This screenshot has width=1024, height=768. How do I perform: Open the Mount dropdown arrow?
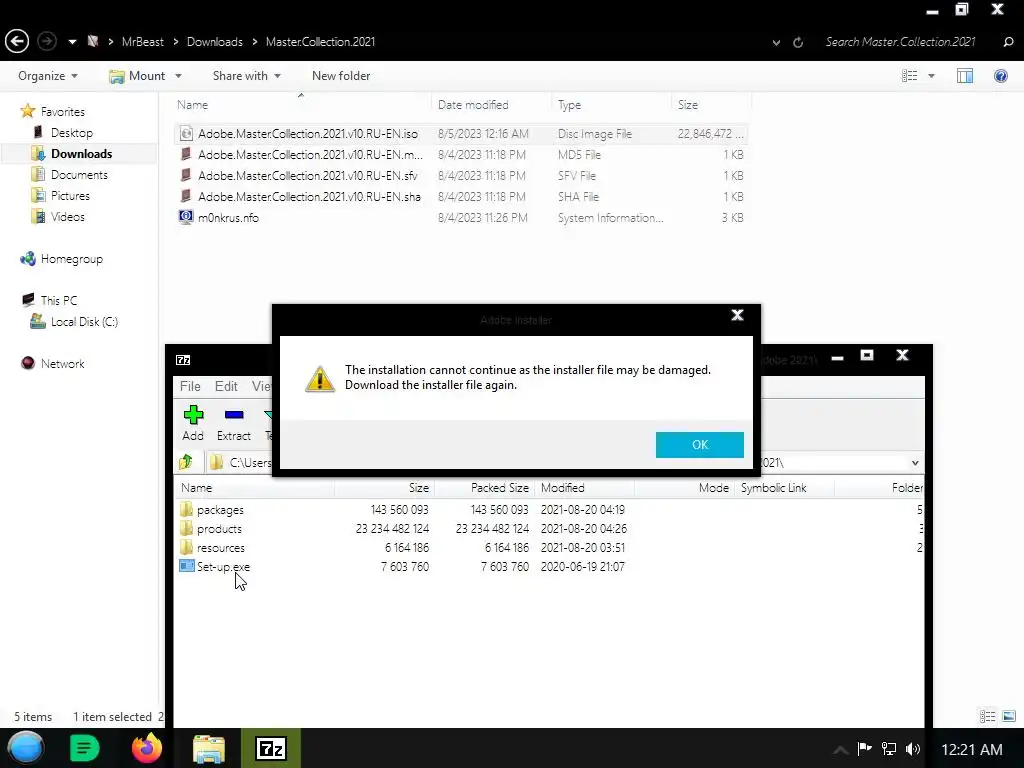coord(178,76)
